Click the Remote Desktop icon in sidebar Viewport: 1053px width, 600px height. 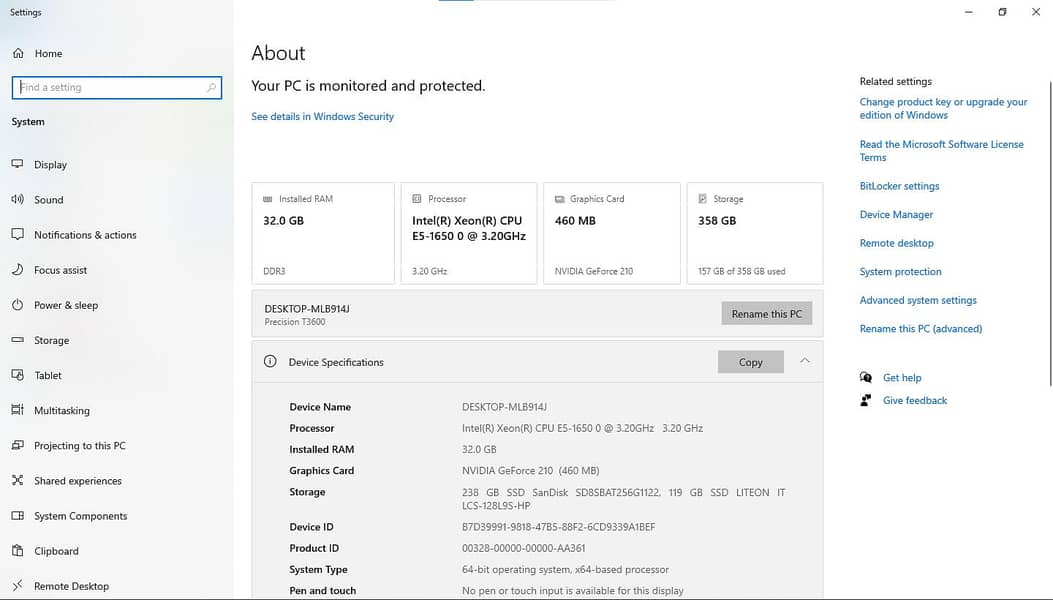point(17,585)
